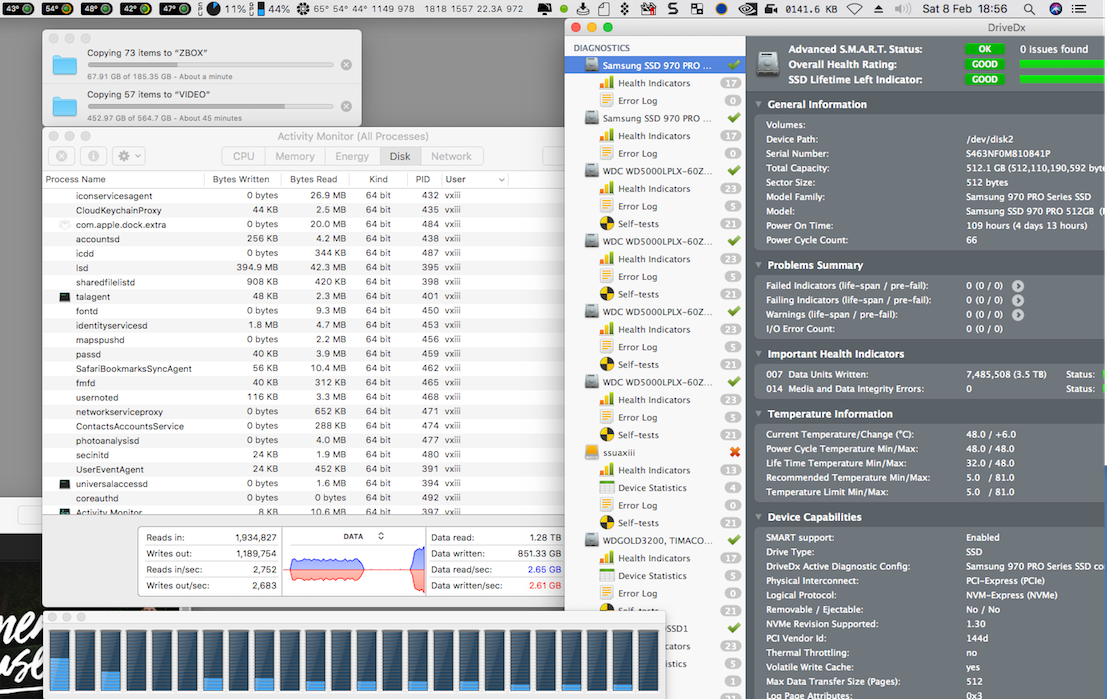Select the lsd process row
The width and height of the screenshot is (1107, 699).
(304, 268)
